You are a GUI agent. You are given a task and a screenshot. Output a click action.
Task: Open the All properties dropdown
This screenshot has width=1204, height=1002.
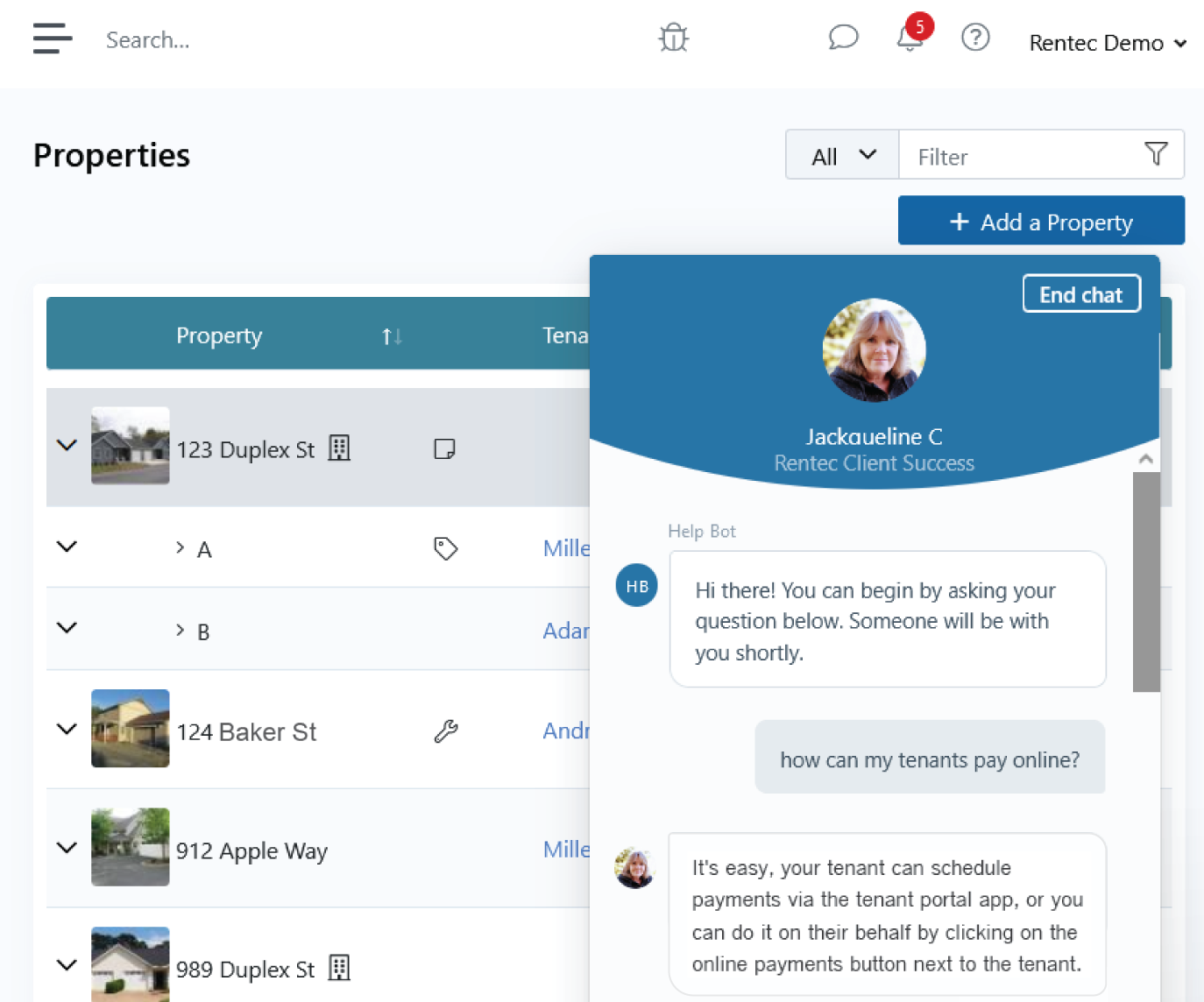click(x=841, y=155)
